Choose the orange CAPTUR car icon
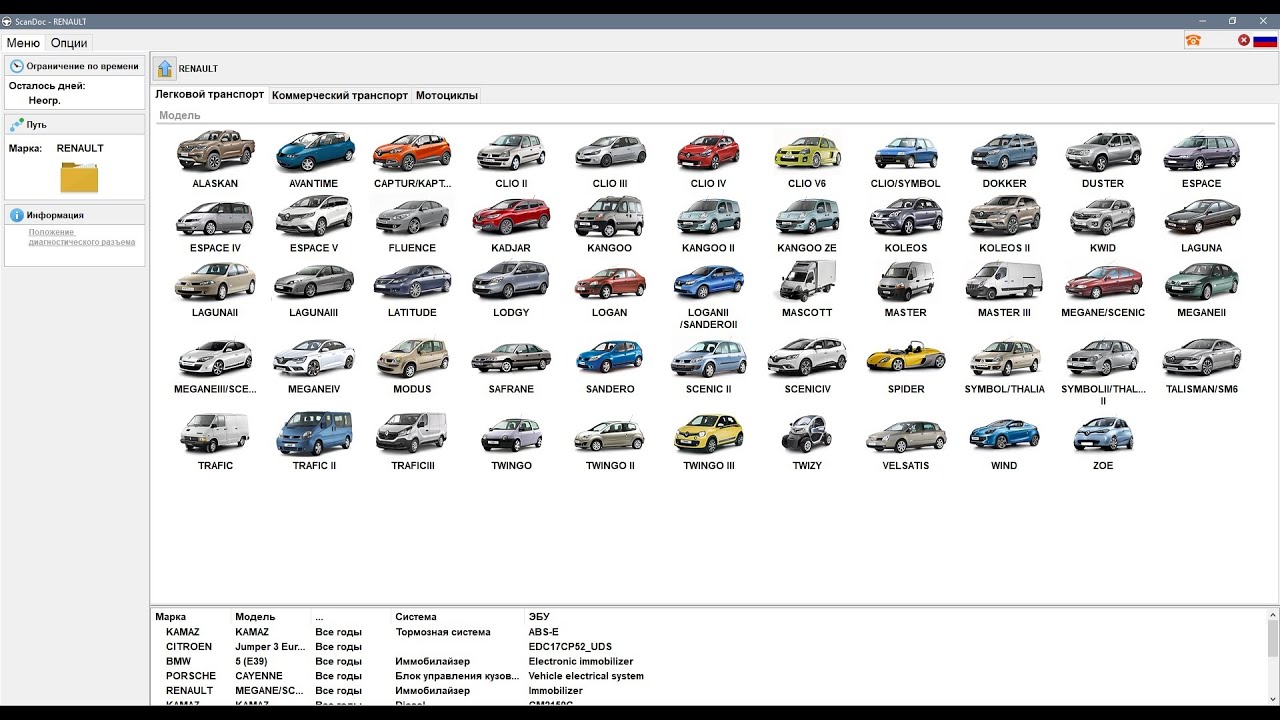 pos(412,151)
